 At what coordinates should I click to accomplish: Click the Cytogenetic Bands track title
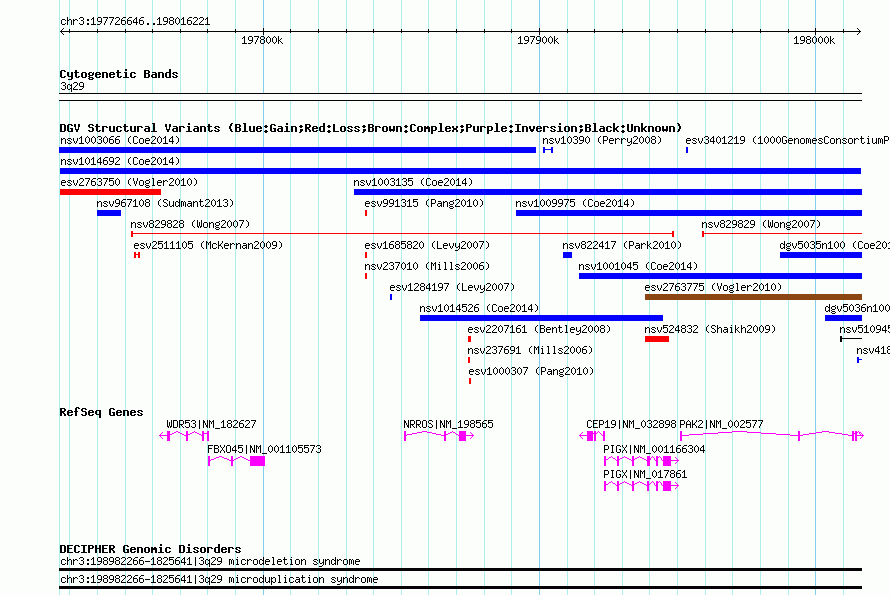coord(119,74)
